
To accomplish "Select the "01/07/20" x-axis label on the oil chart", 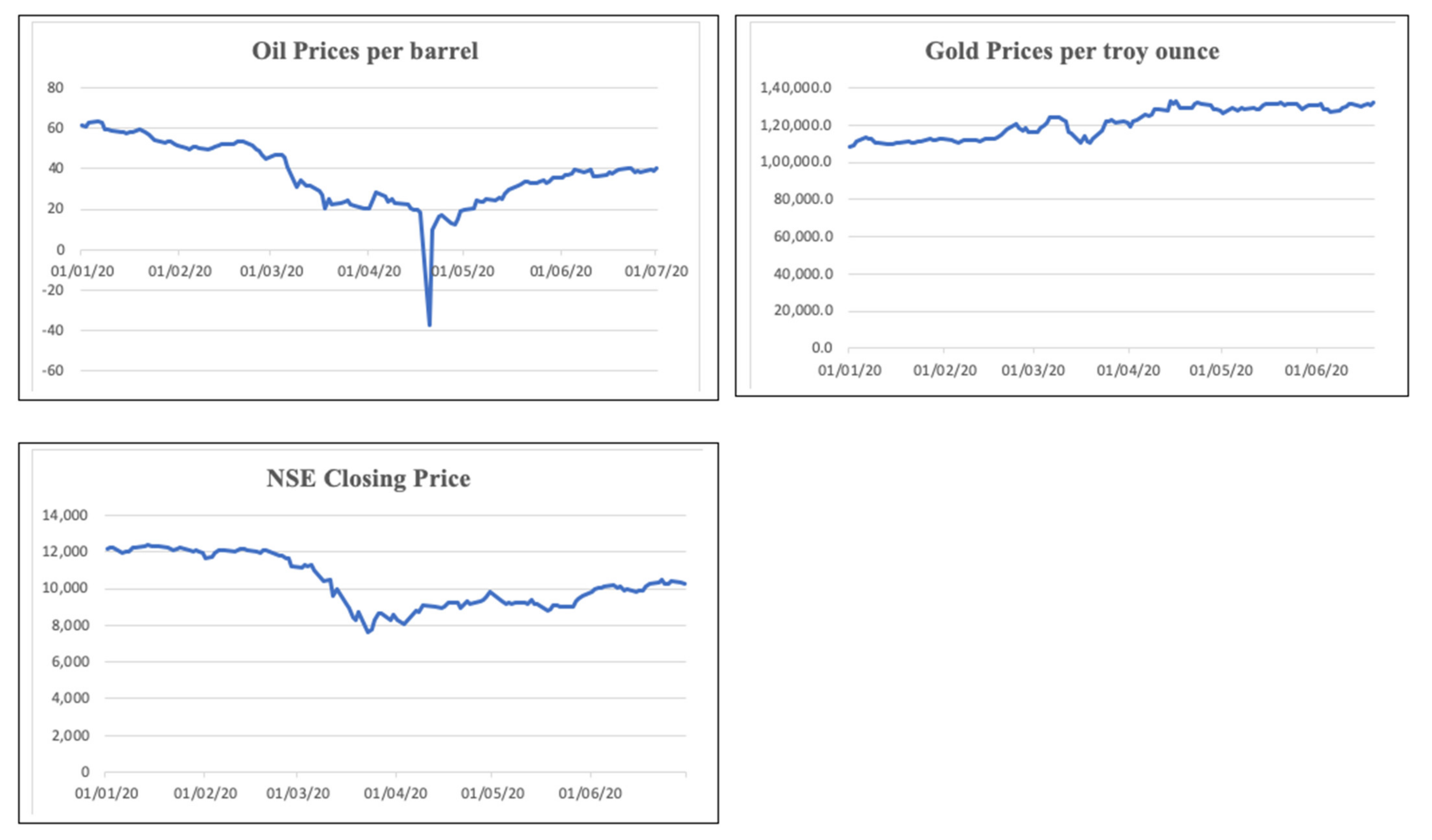I will click(x=656, y=272).
